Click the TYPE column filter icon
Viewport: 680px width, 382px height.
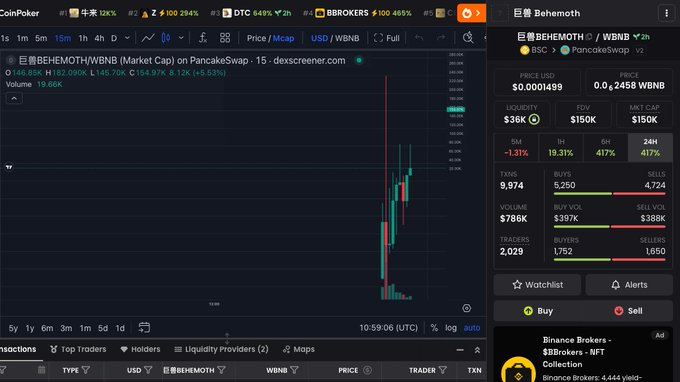coord(86,370)
